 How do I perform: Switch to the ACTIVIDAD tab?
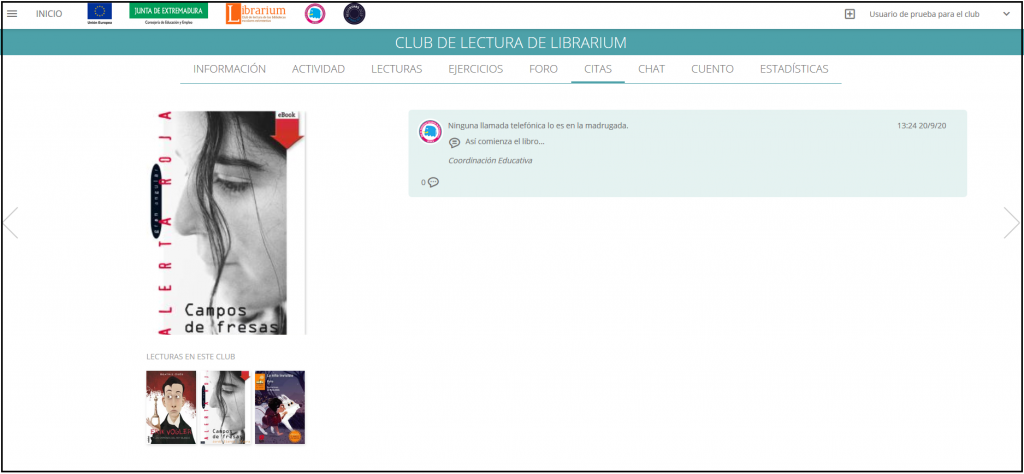point(318,69)
